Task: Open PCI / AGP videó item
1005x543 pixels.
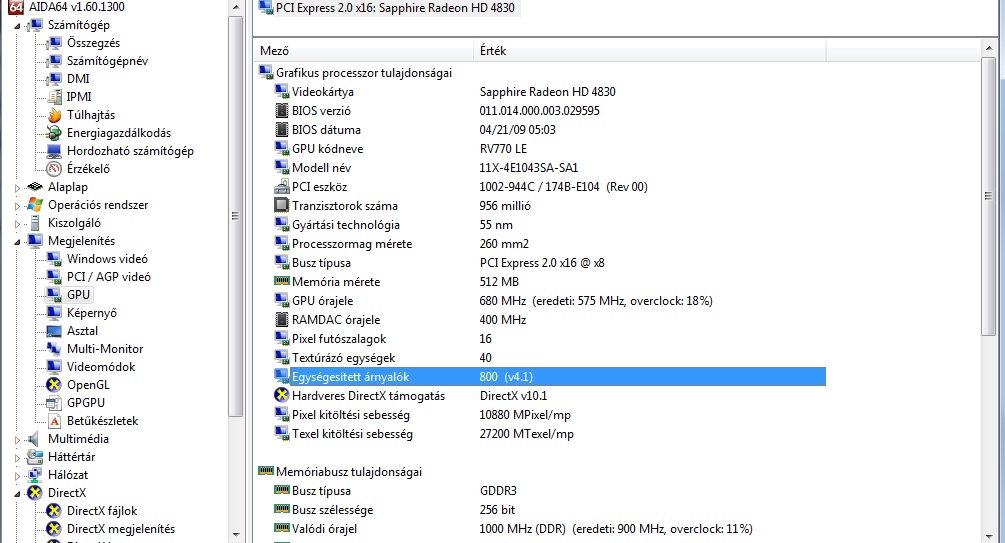Action: pyautogui.click(x=108, y=276)
